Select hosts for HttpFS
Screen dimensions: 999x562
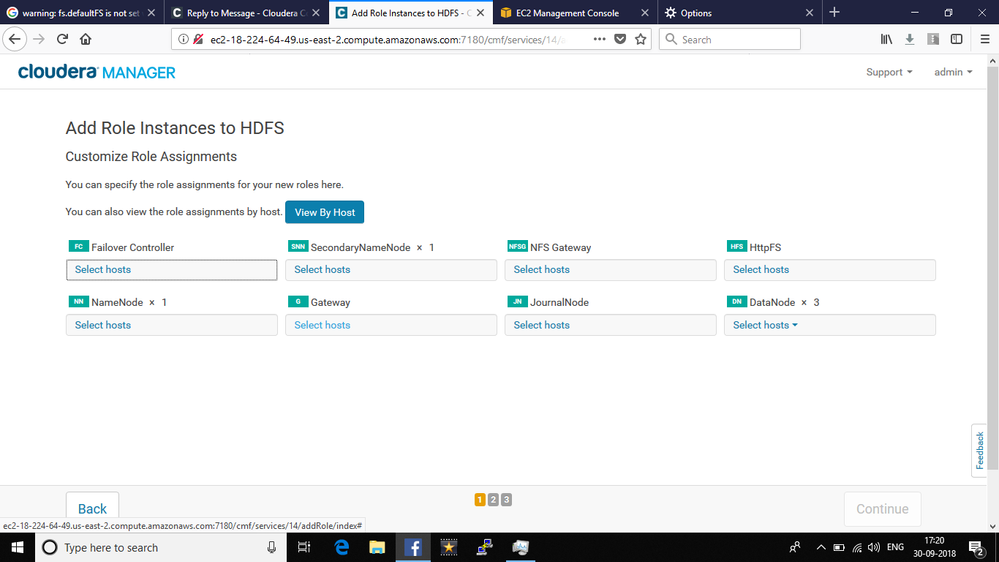[830, 270]
